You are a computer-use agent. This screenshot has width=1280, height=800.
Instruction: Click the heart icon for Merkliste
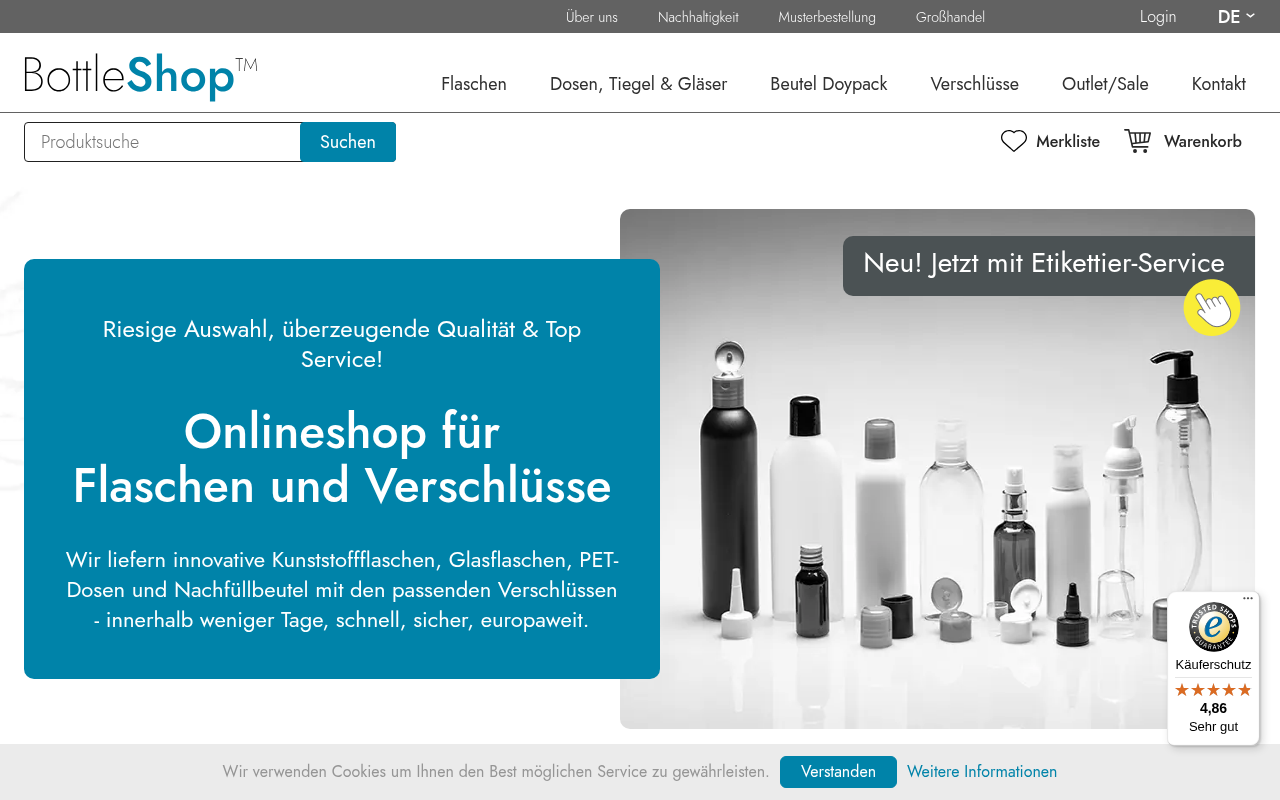coord(1014,141)
